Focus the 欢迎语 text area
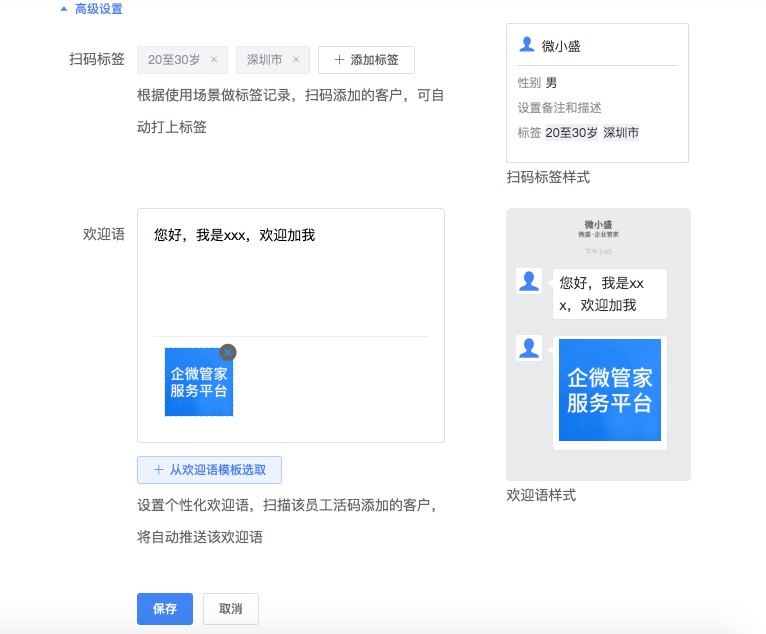 [291, 273]
